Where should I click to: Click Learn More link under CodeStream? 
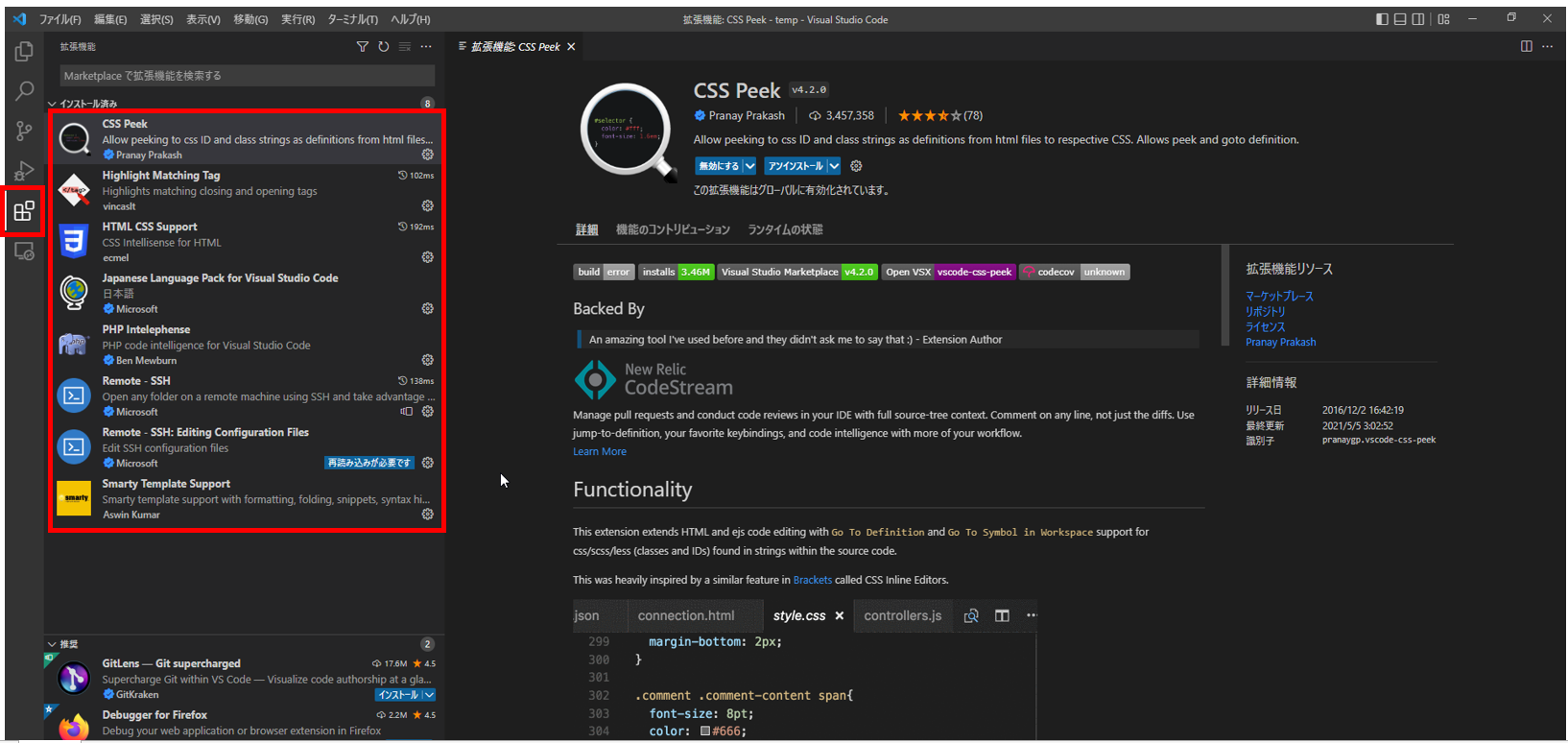(x=600, y=451)
